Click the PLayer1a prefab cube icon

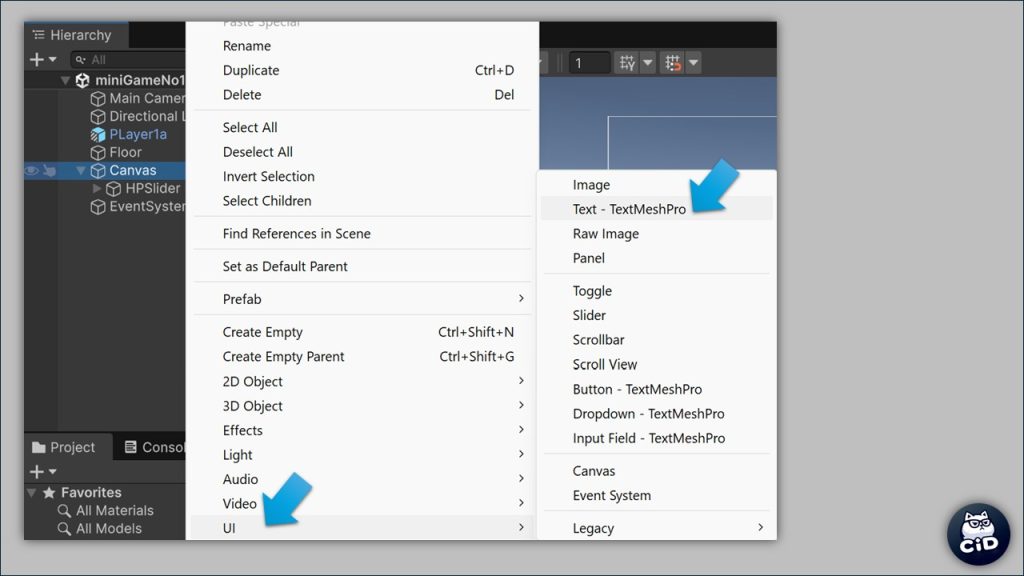point(98,135)
